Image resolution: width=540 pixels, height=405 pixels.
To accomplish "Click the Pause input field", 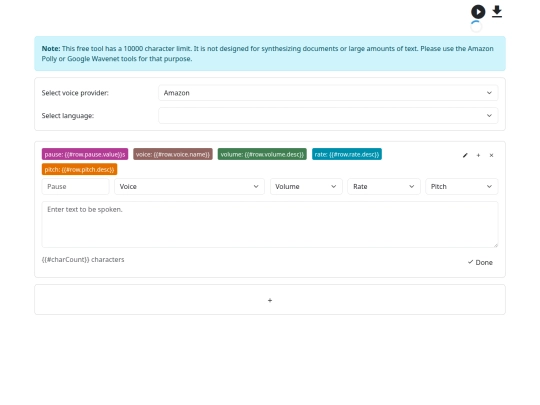I will point(75,187).
